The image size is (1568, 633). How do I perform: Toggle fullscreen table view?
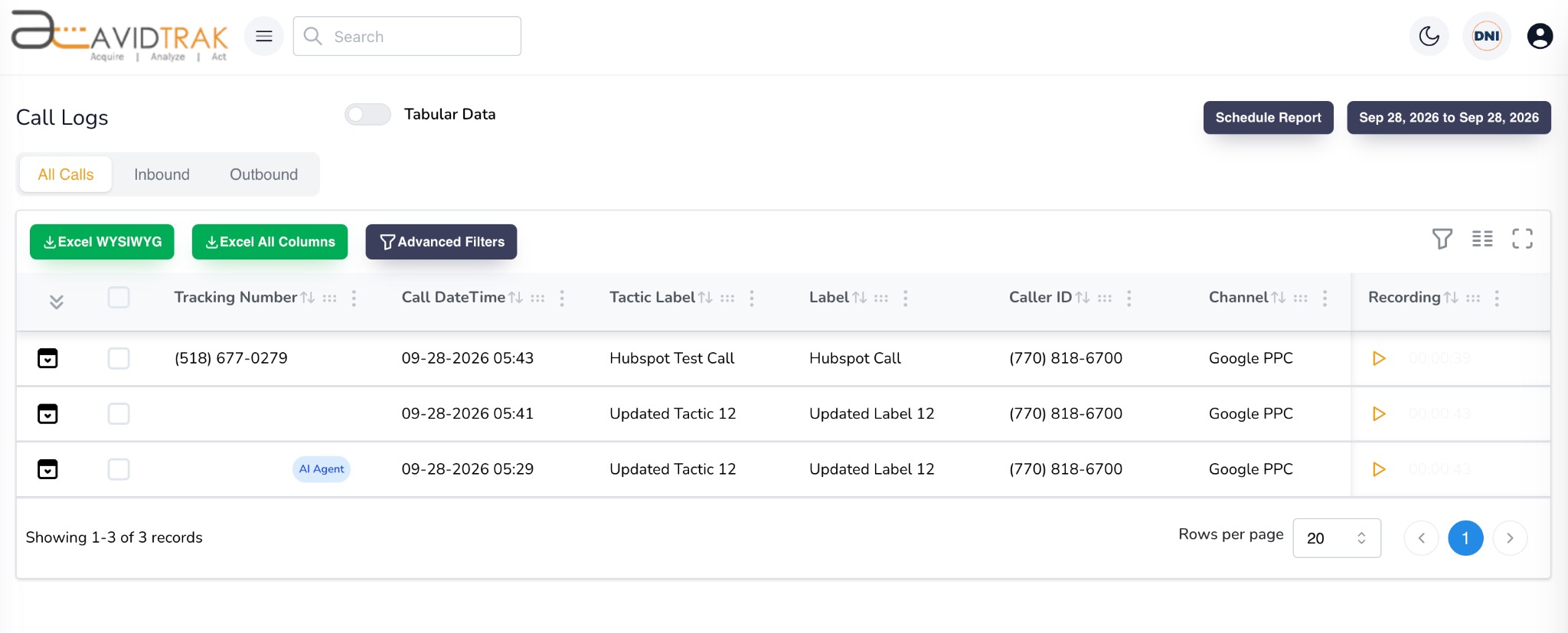pyautogui.click(x=1522, y=239)
